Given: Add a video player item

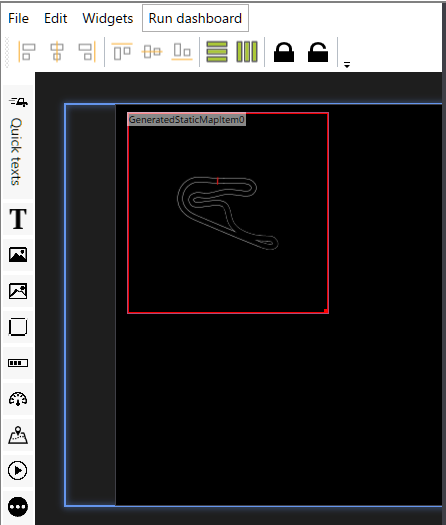Looking at the screenshot, I should point(17,470).
